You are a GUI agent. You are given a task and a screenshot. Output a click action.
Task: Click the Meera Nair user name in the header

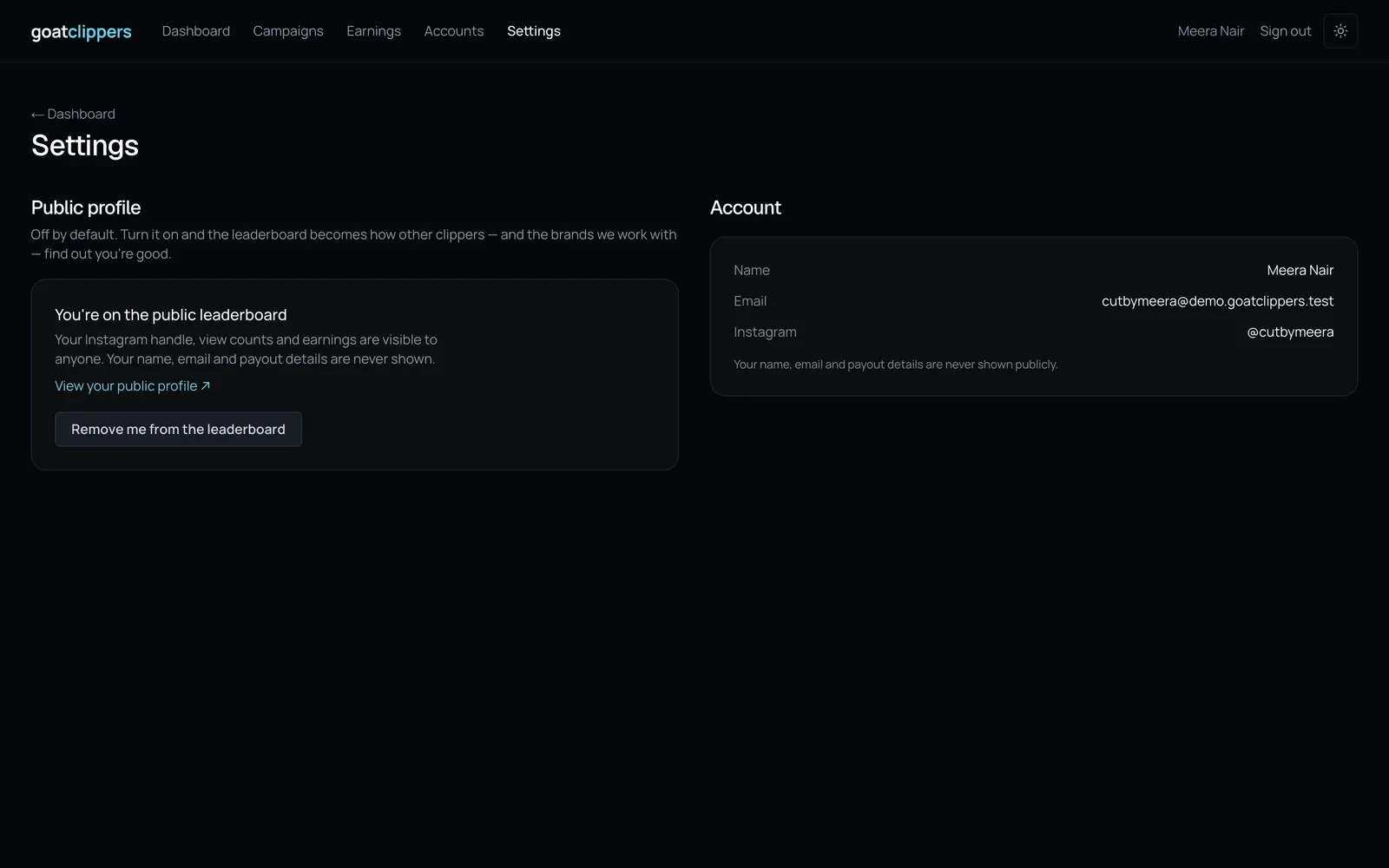(x=1211, y=31)
